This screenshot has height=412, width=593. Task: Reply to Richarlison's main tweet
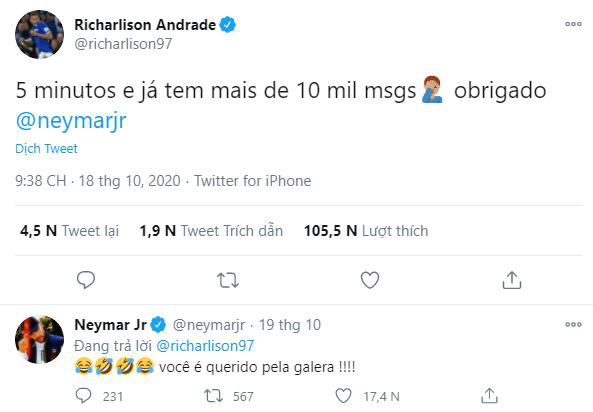(86, 280)
